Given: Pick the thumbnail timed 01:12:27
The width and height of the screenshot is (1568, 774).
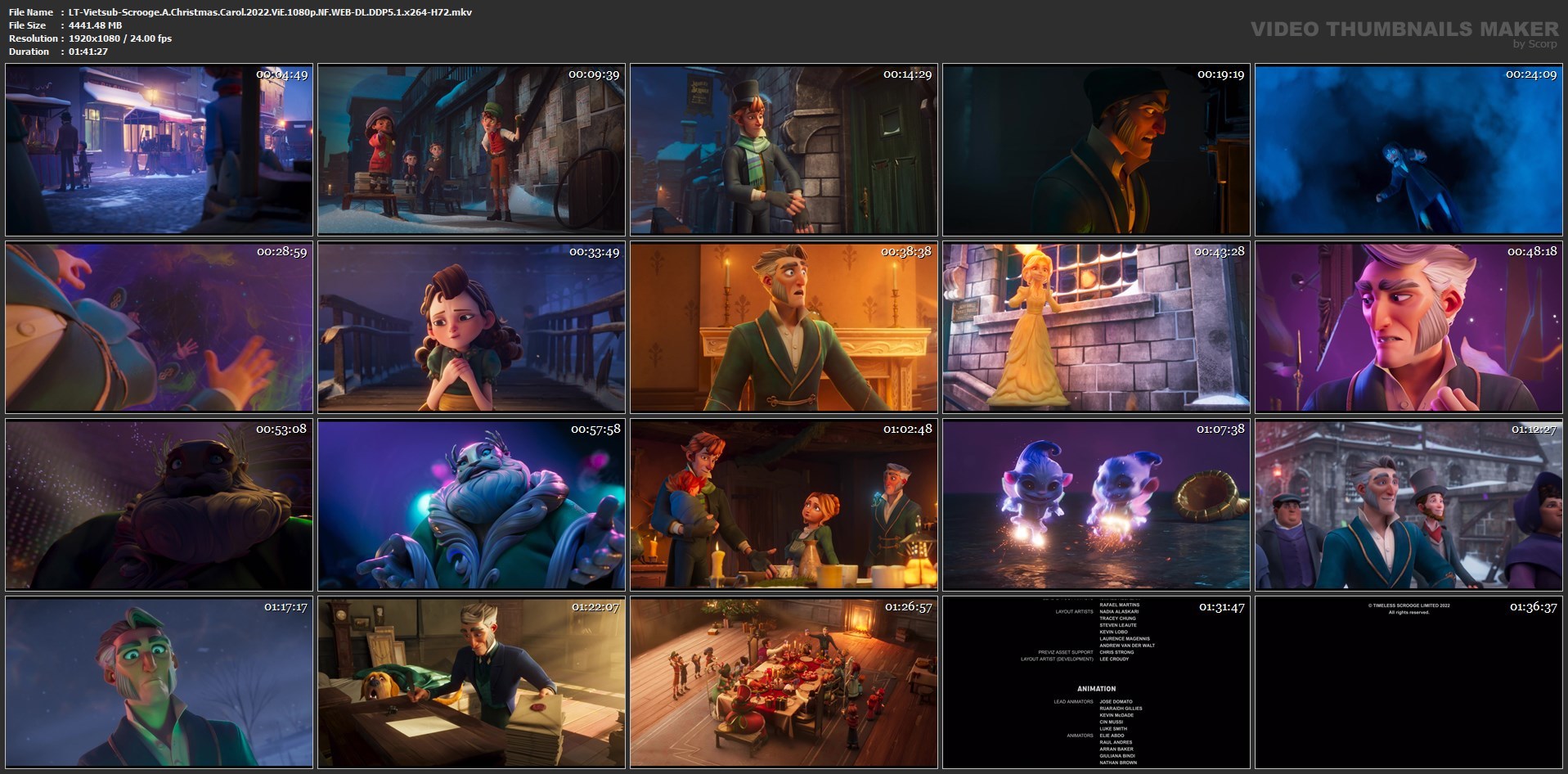Looking at the screenshot, I should (1409, 505).
